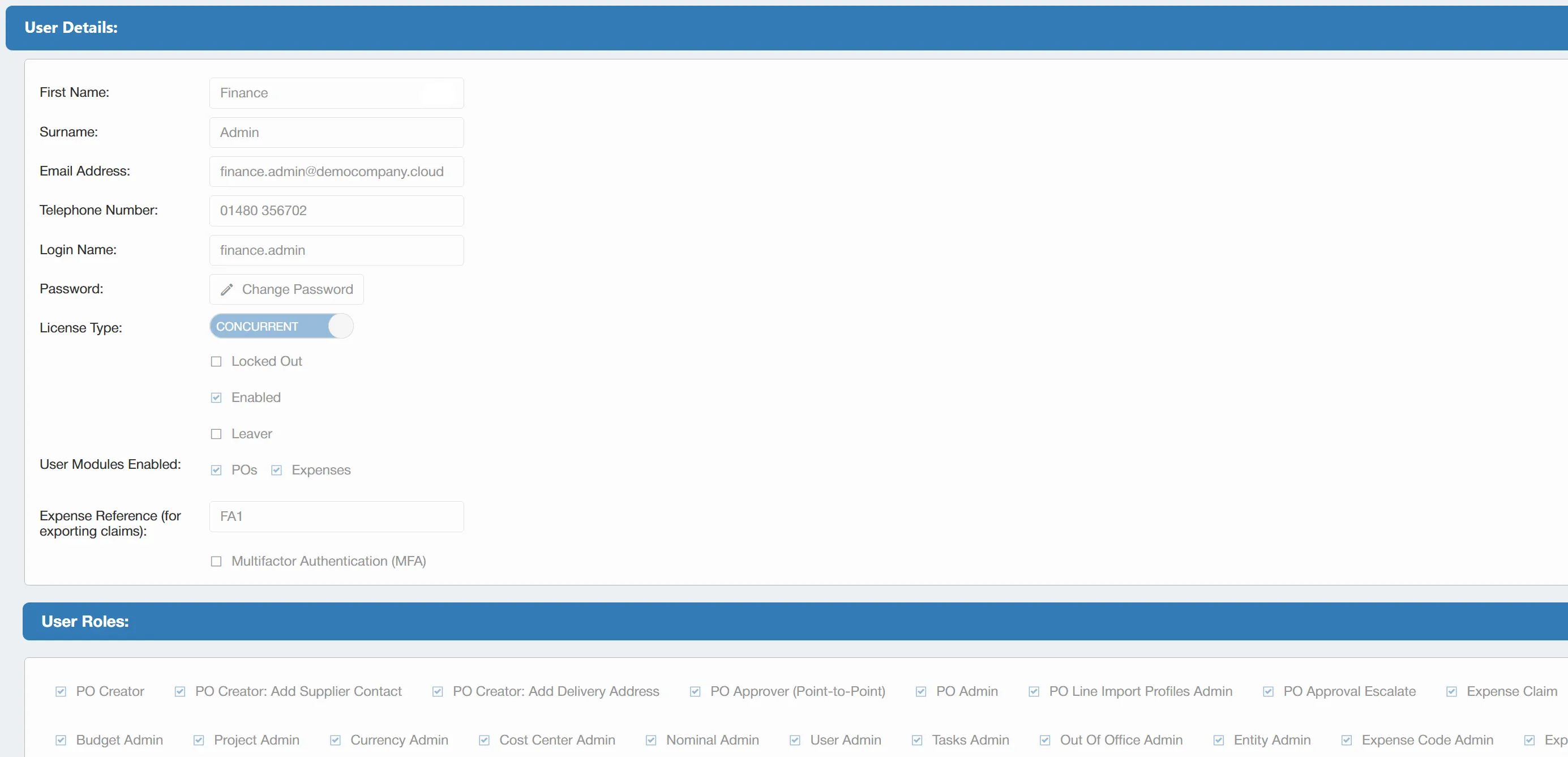Uncheck the Nominal Admin role checkbox

tap(652, 740)
